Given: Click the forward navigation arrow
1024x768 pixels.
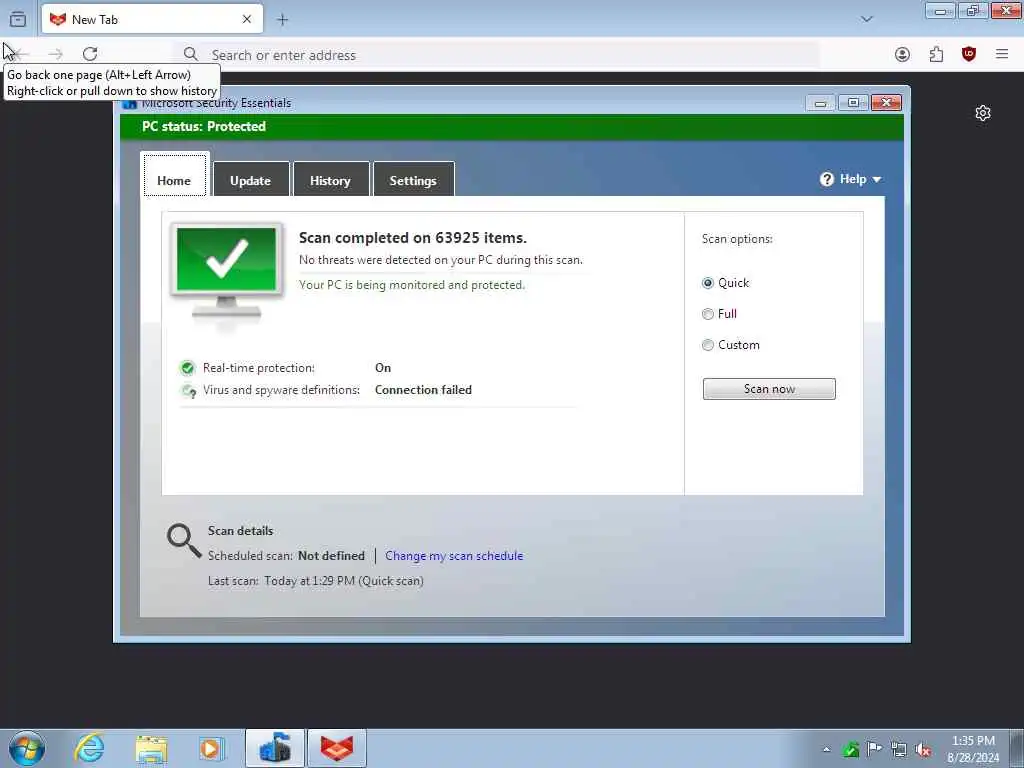Looking at the screenshot, I should [56, 54].
